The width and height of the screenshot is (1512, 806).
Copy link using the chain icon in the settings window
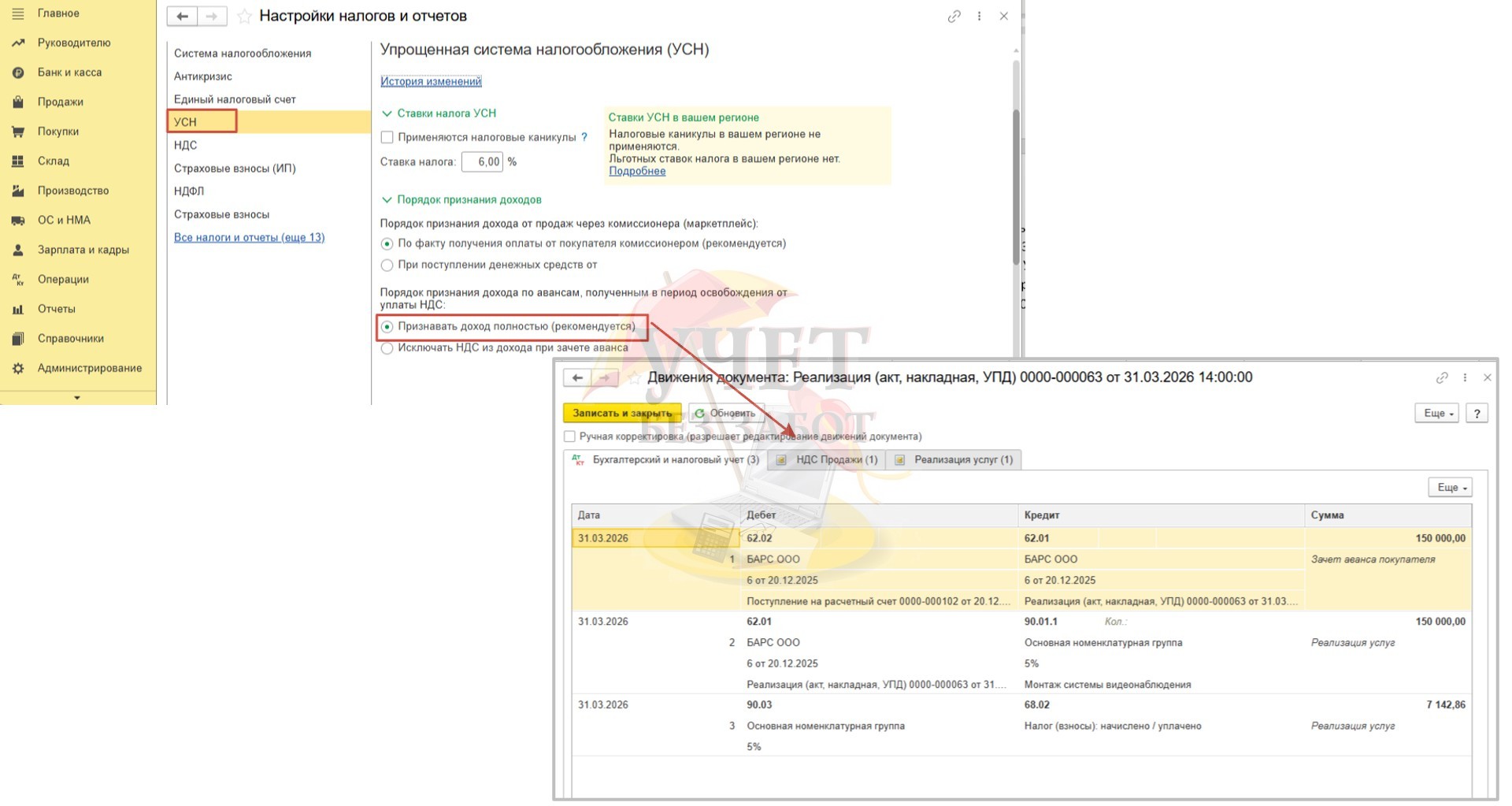pyautogui.click(x=954, y=17)
